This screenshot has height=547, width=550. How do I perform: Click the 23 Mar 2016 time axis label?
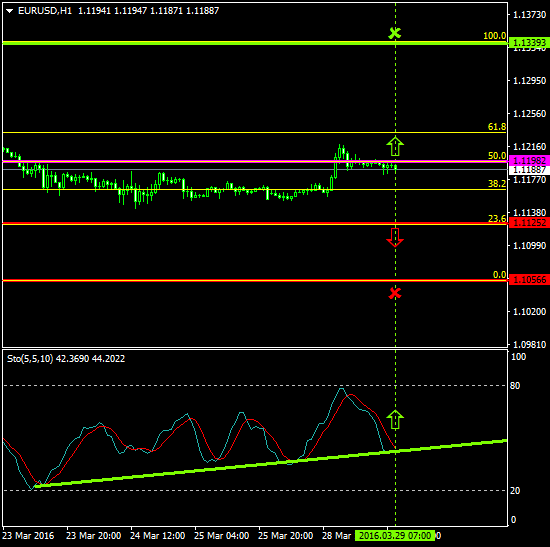pyautogui.click(x=28, y=536)
